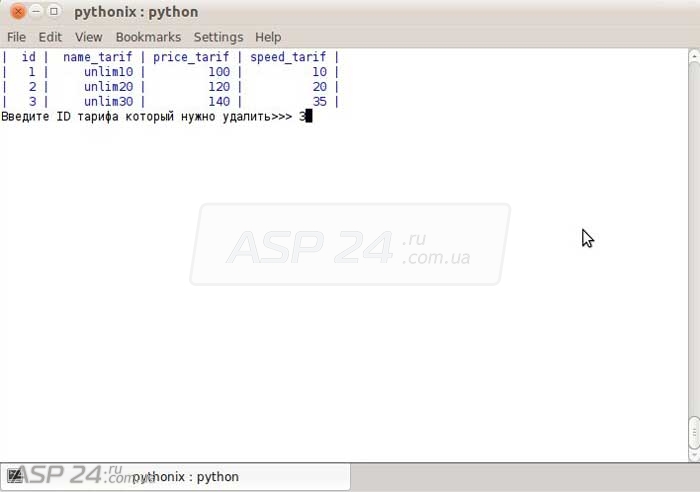Viewport: 700px width, 492px height.
Task: Open the File menu
Action: (x=16, y=37)
